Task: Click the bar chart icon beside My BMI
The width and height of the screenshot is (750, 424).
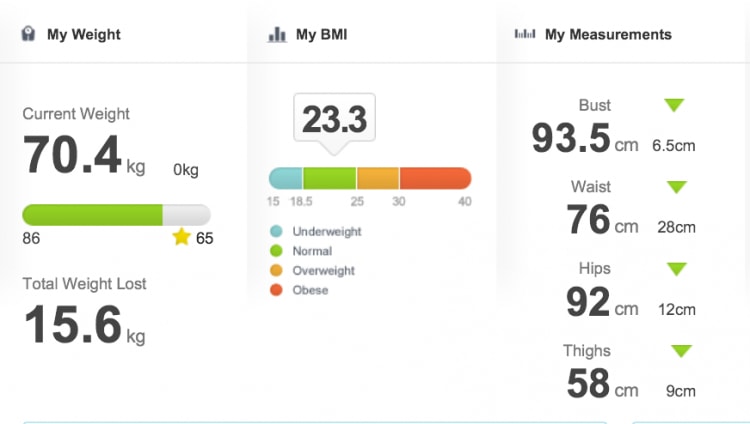Action: pyautogui.click(x=277, y=34)
